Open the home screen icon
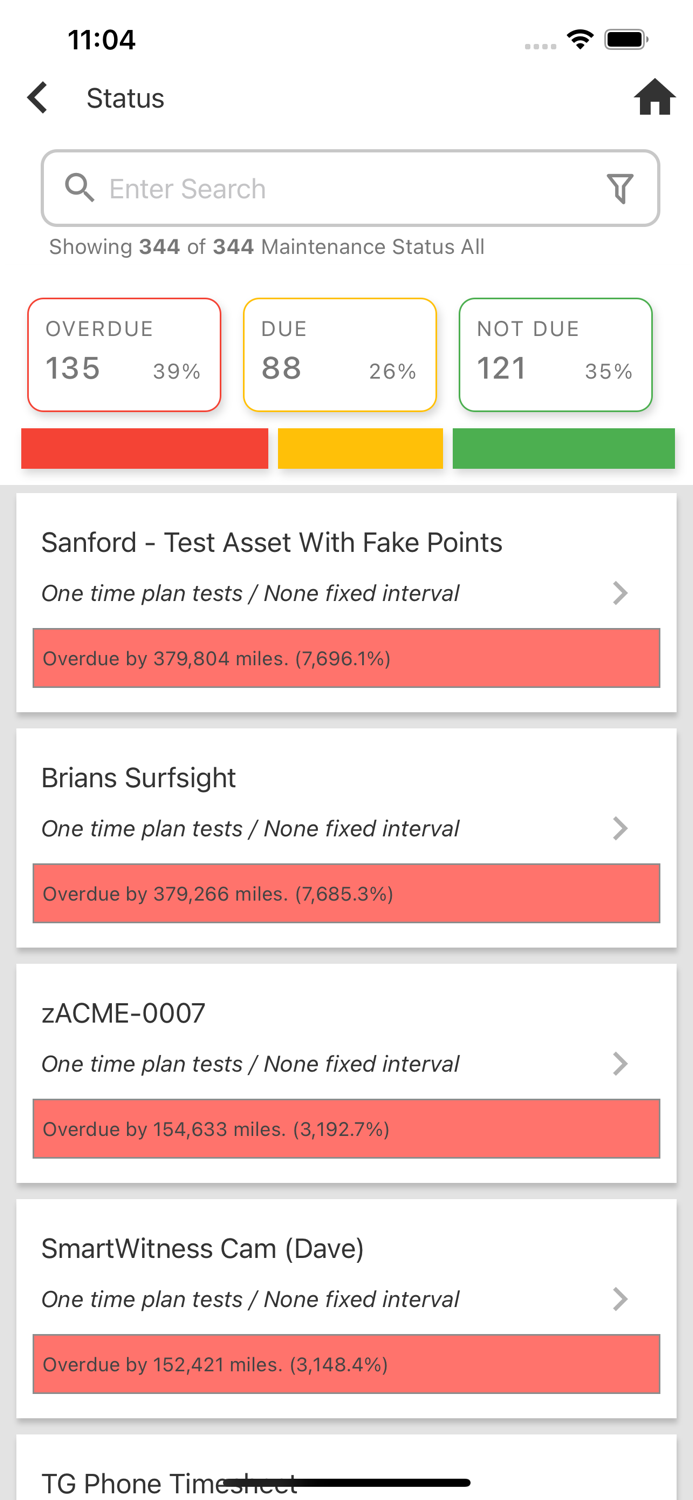 [x=654, y=98]
